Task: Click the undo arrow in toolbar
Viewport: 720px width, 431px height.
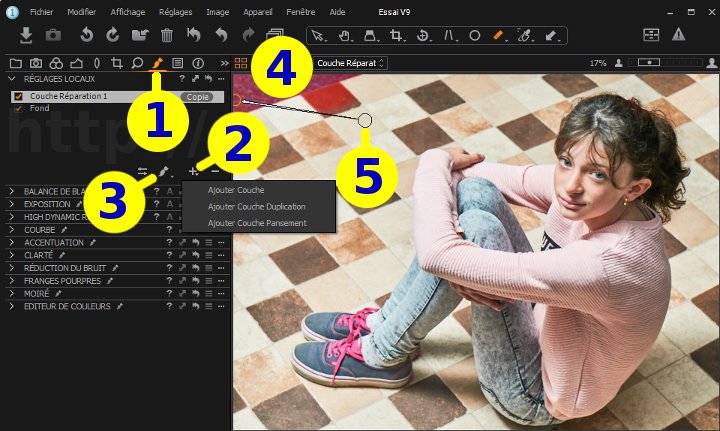Action: [222, 35]
